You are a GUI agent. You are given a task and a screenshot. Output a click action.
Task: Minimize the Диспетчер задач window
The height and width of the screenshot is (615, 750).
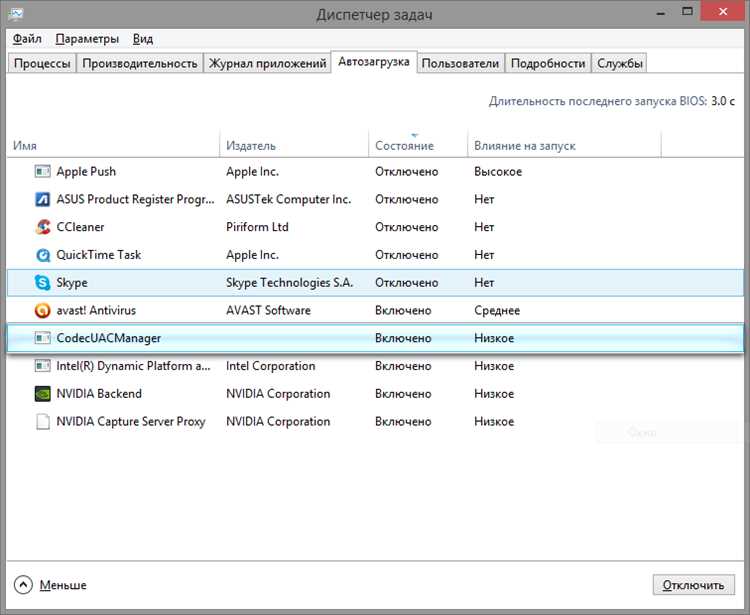tap(661, 12)
